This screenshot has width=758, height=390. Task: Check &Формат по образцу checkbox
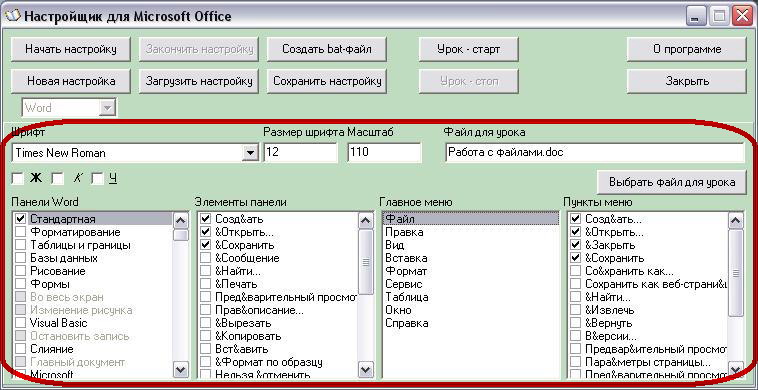pos(205,362)
